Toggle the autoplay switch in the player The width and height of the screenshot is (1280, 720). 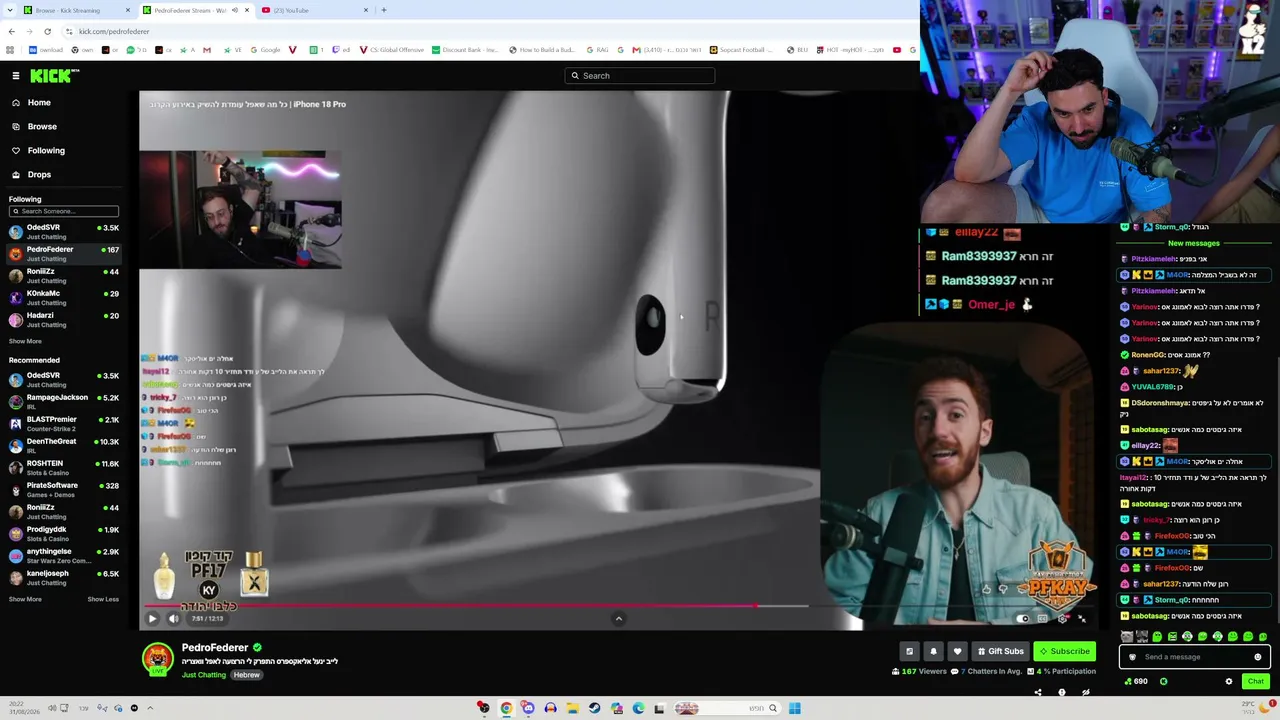pyautogui.click(x=1022, y=619)
